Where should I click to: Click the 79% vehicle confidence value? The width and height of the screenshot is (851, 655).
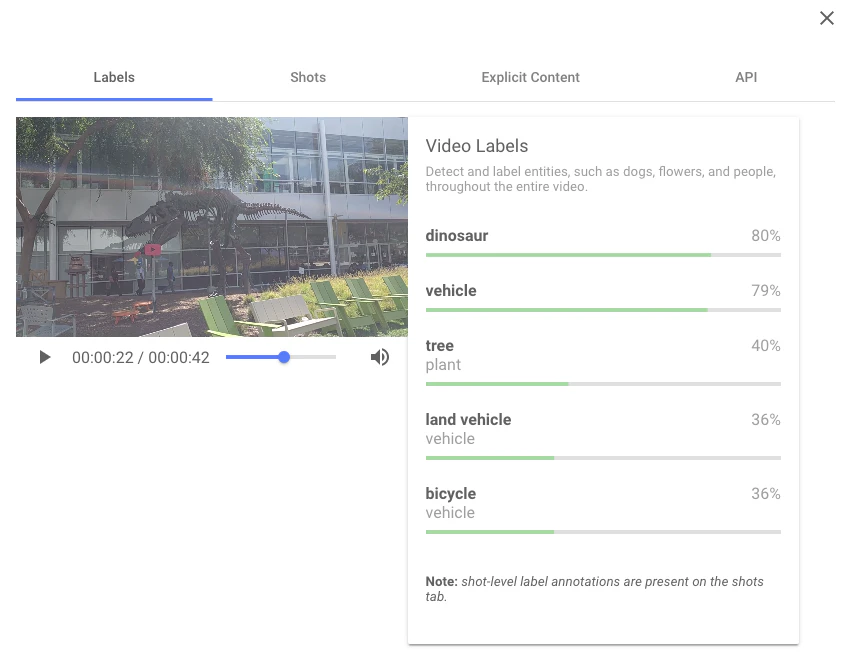coord(765,291)
